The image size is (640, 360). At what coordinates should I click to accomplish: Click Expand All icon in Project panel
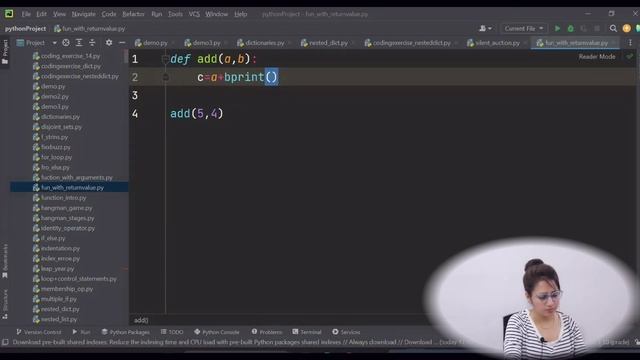[x=79, y=42]
